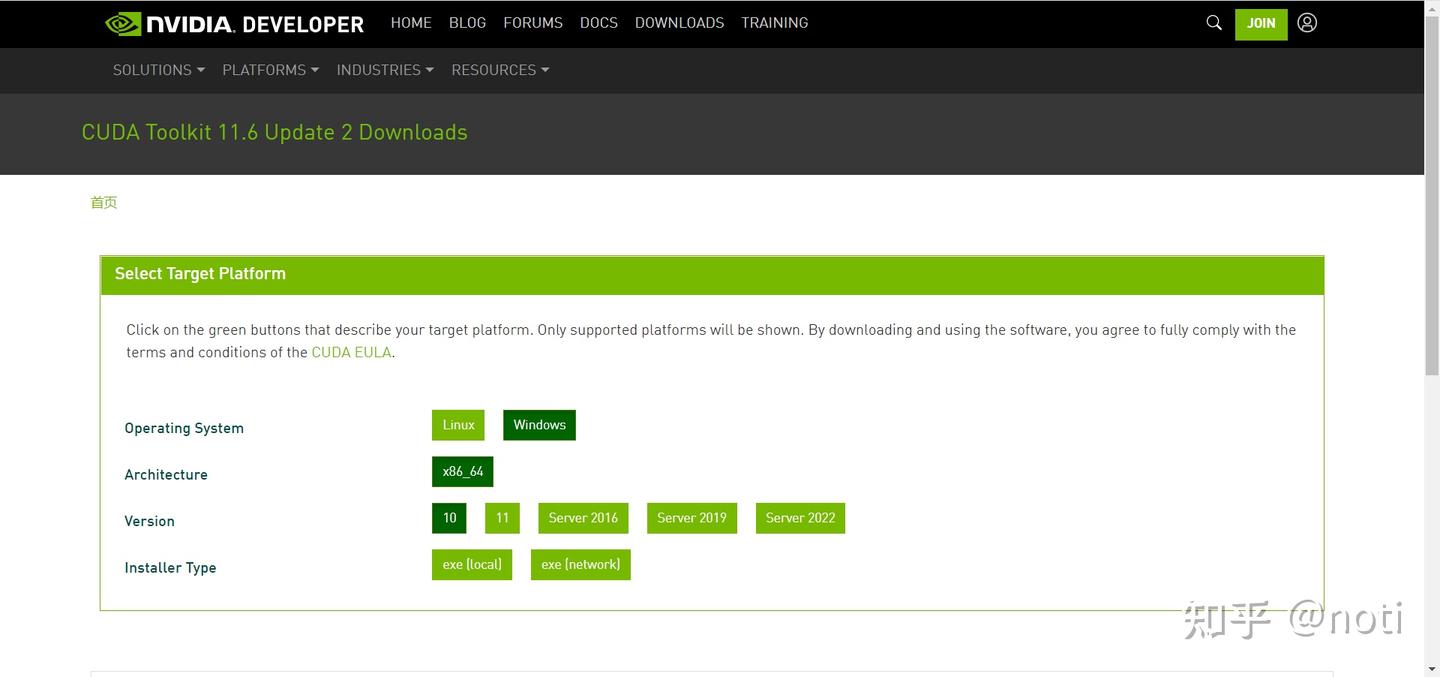
Task: Select Windows version 11
Action: 502,518
